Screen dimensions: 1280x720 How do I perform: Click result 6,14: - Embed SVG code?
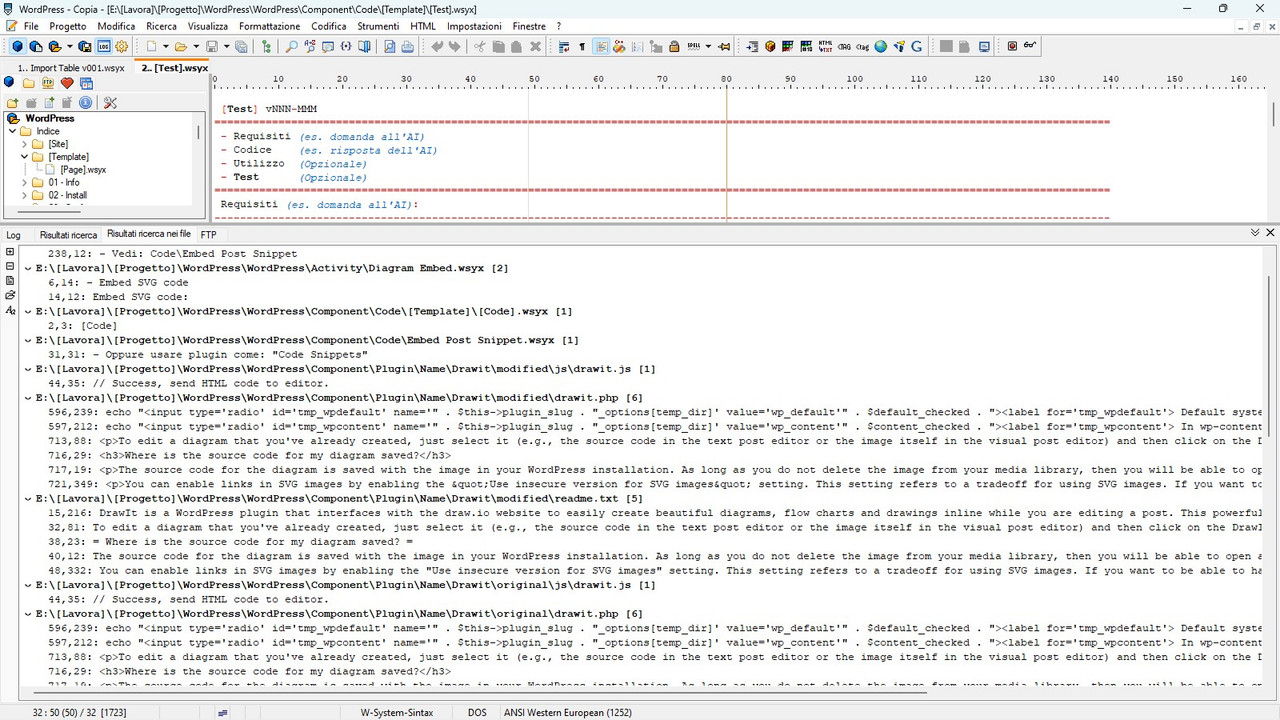(118, 283)
